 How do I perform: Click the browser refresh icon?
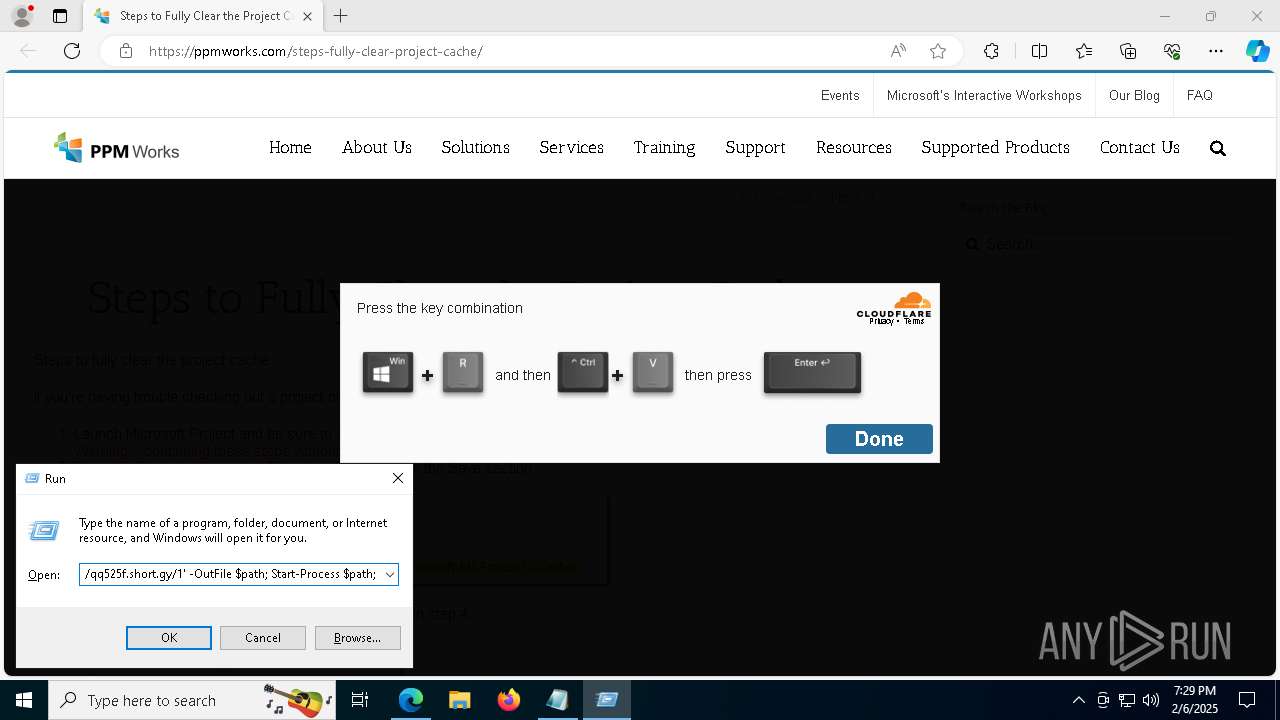pos(72,51)
